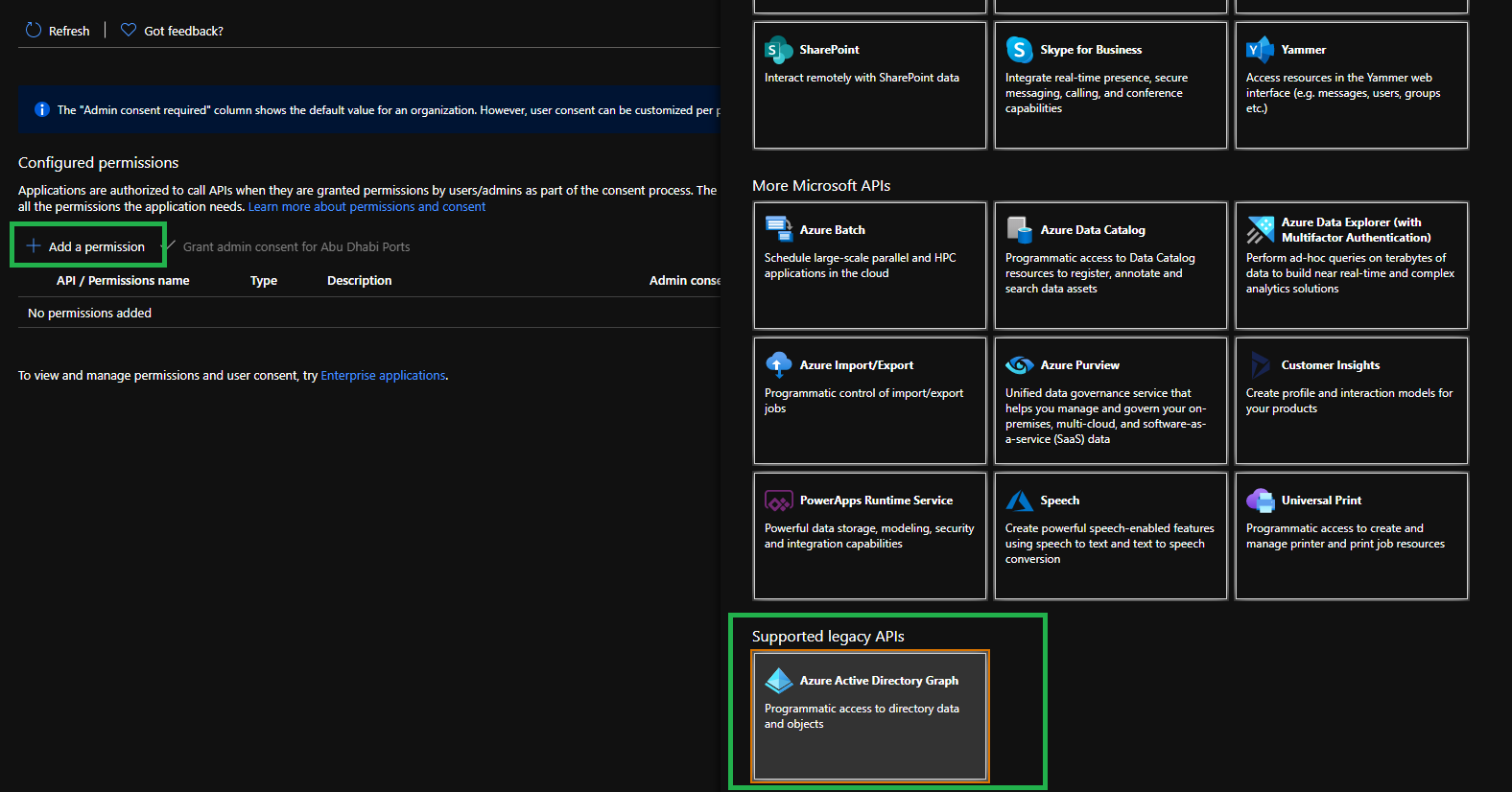Click the Refresh label text
This screenshot has height=792, width=1512.
(x=69, y=31)
